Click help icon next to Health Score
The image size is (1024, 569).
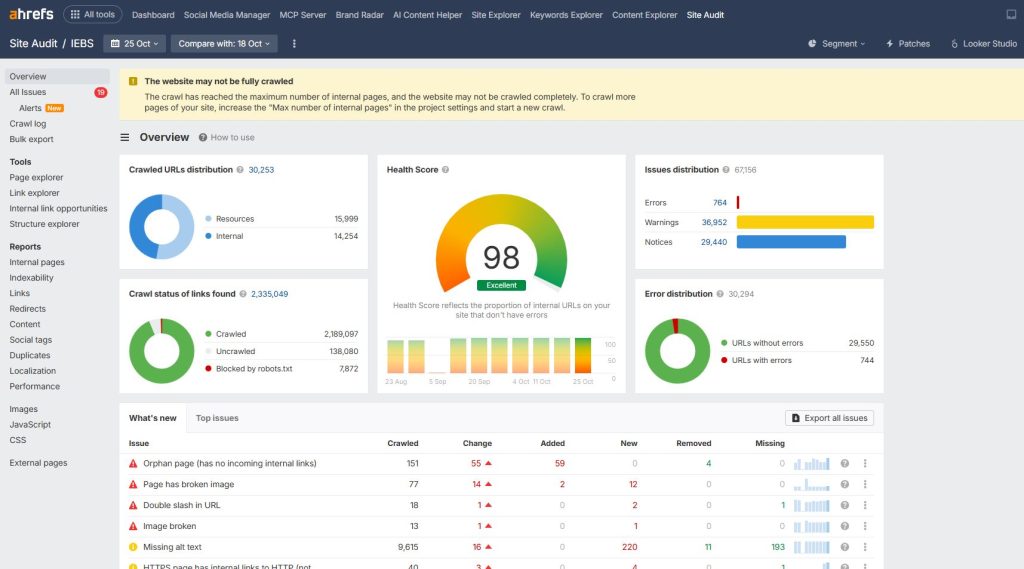click(445, 170)
